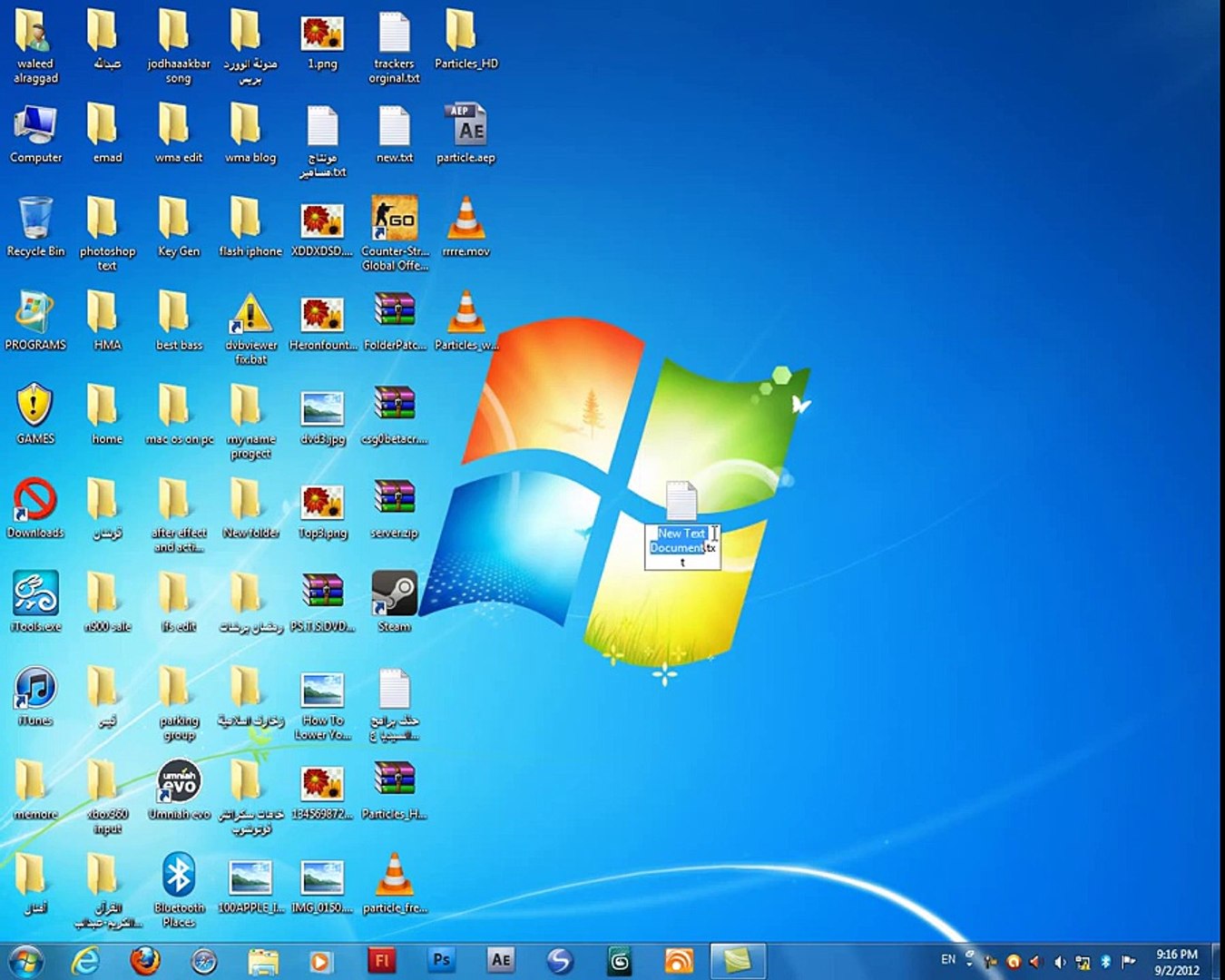Open the Windows Start menu
This screenshot has height=980, width=1225.
pyautogui.click(x=25, y=961)
